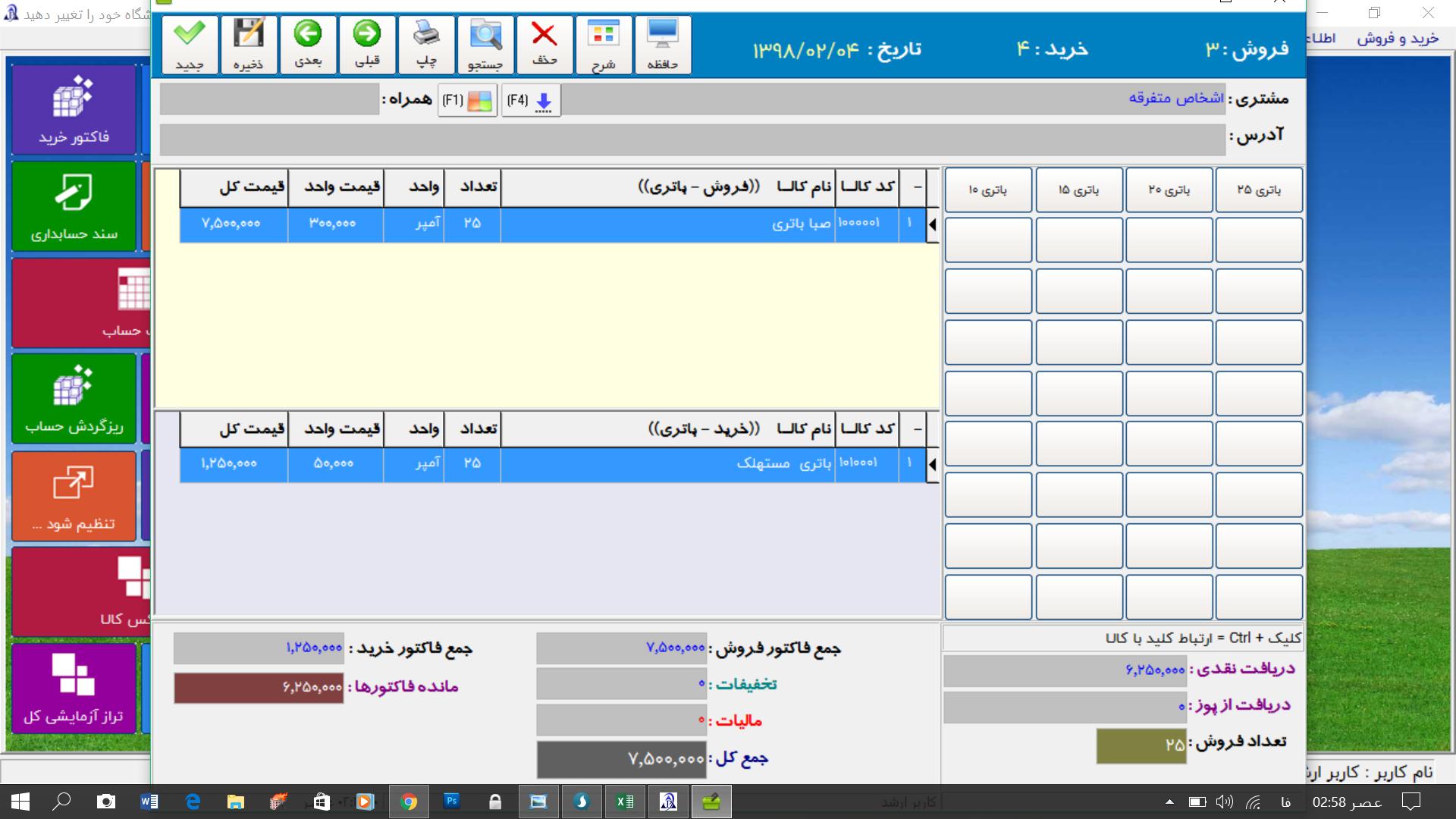Click the ۷,۵۰۰,۰۰۰ total price cell
Viewport: 1456px width, 819px height.
(234, 224)
